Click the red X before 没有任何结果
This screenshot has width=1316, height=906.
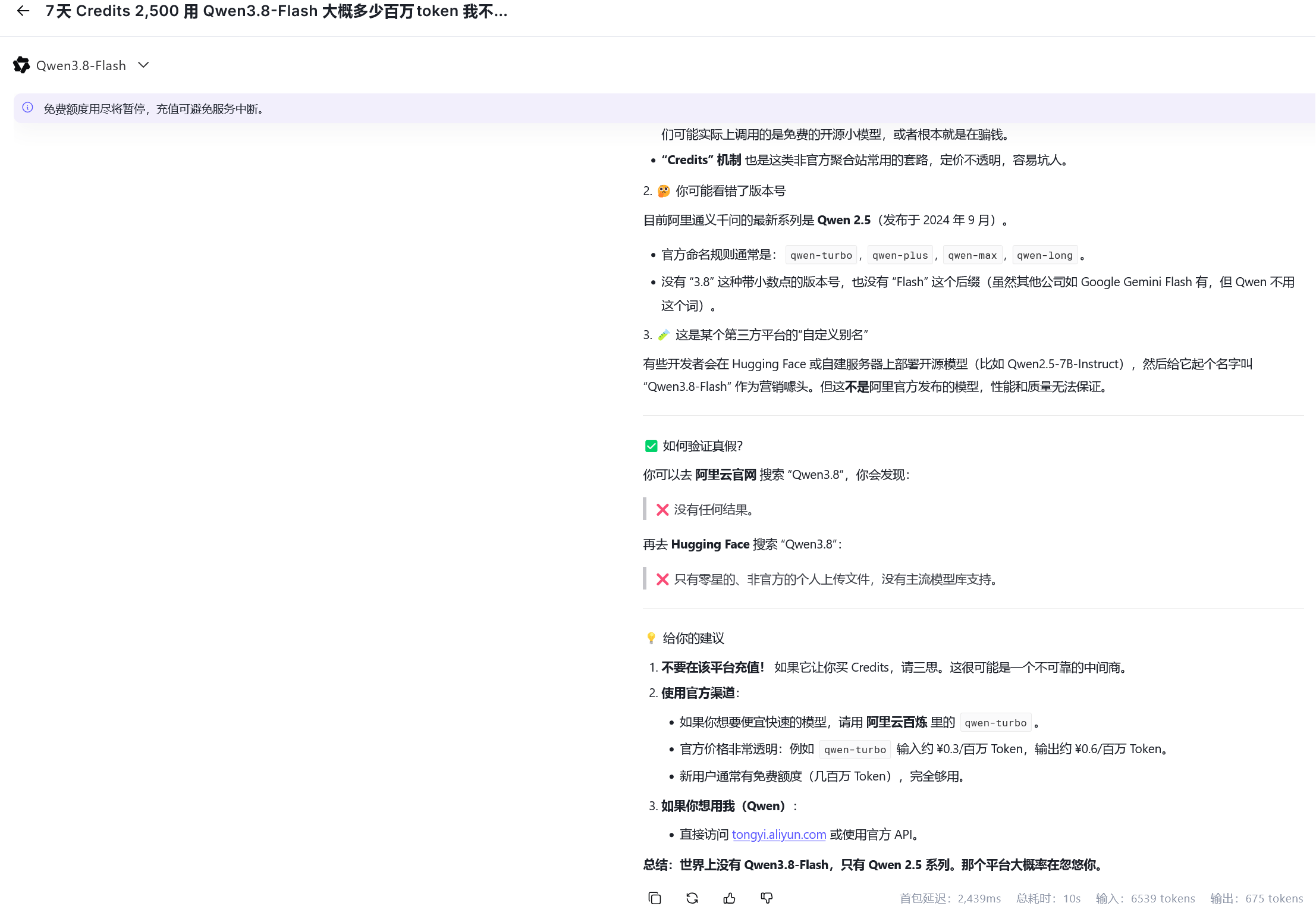pos(662,510)
